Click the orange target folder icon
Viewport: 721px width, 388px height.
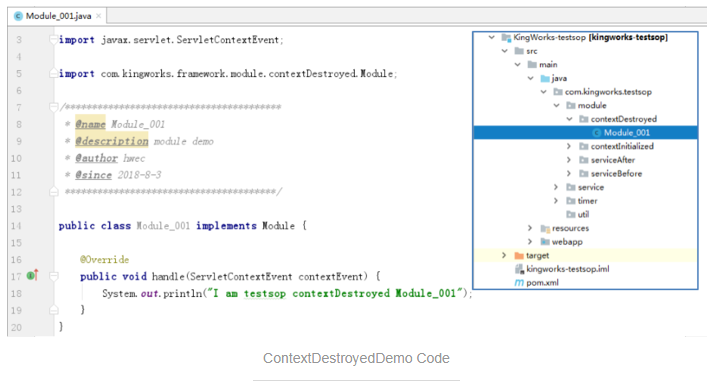(519, 256)
